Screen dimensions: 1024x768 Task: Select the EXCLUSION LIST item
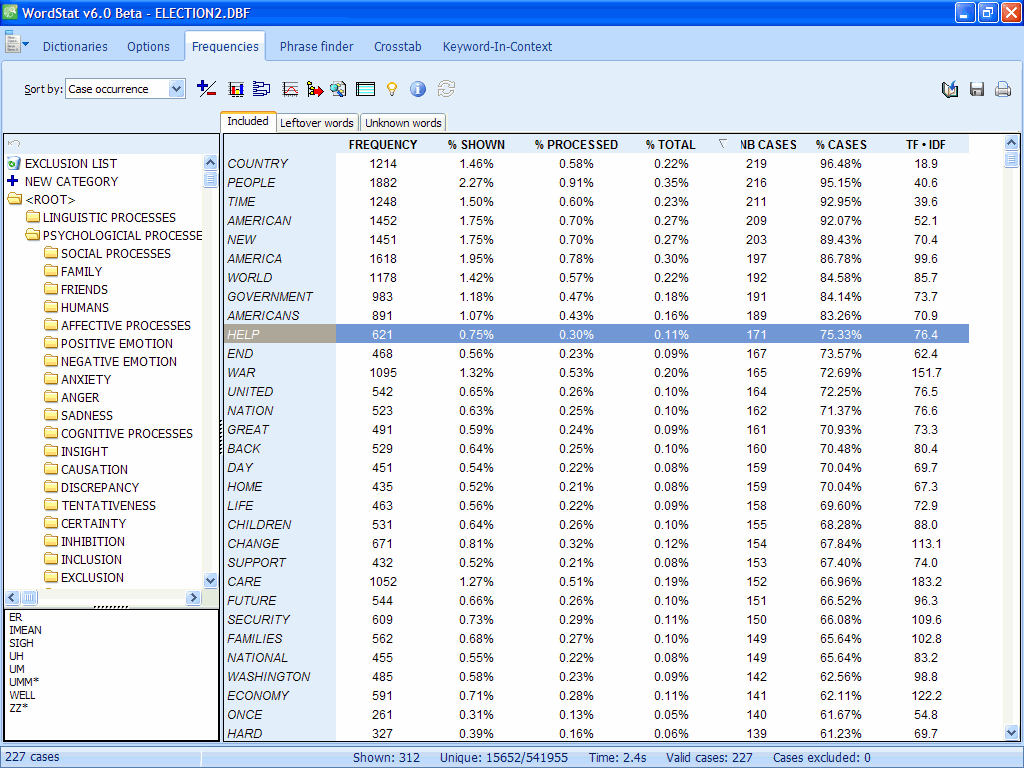point(70,164)
